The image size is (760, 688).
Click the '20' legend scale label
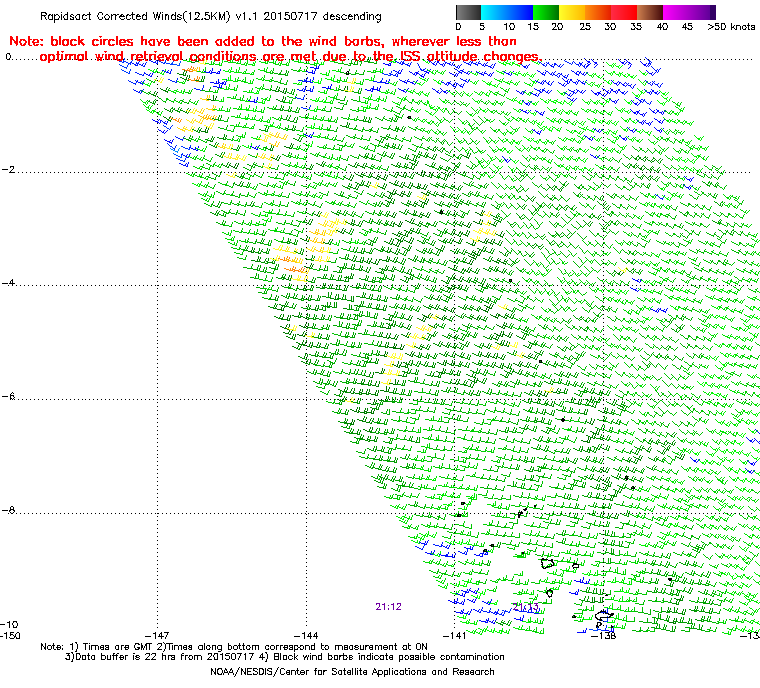click(557, 27)
